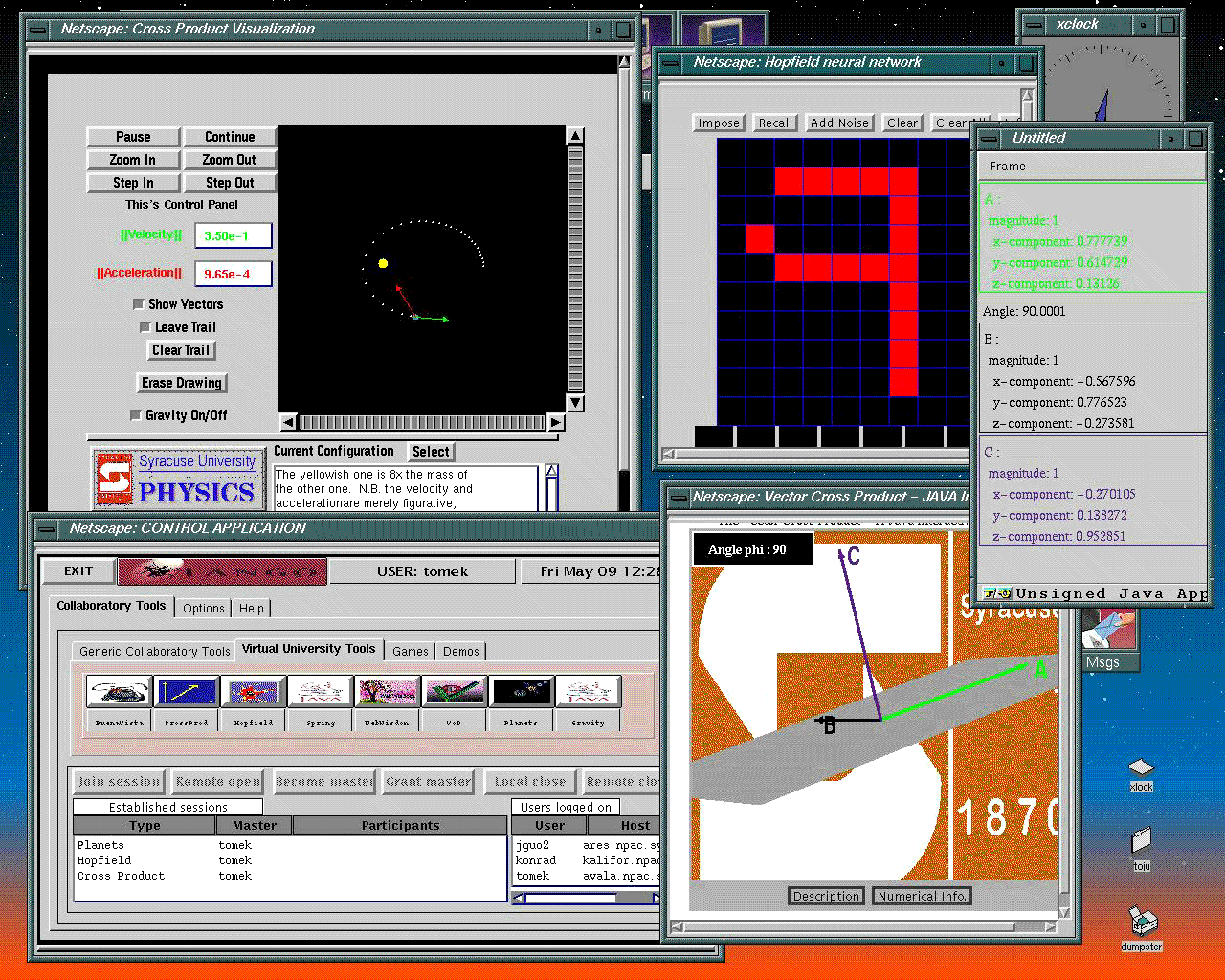The height and width of the screenshot is (980, 1225).
Task: Switch to the Collaboratory Tools tab
Action: click(x=111, y=606)
